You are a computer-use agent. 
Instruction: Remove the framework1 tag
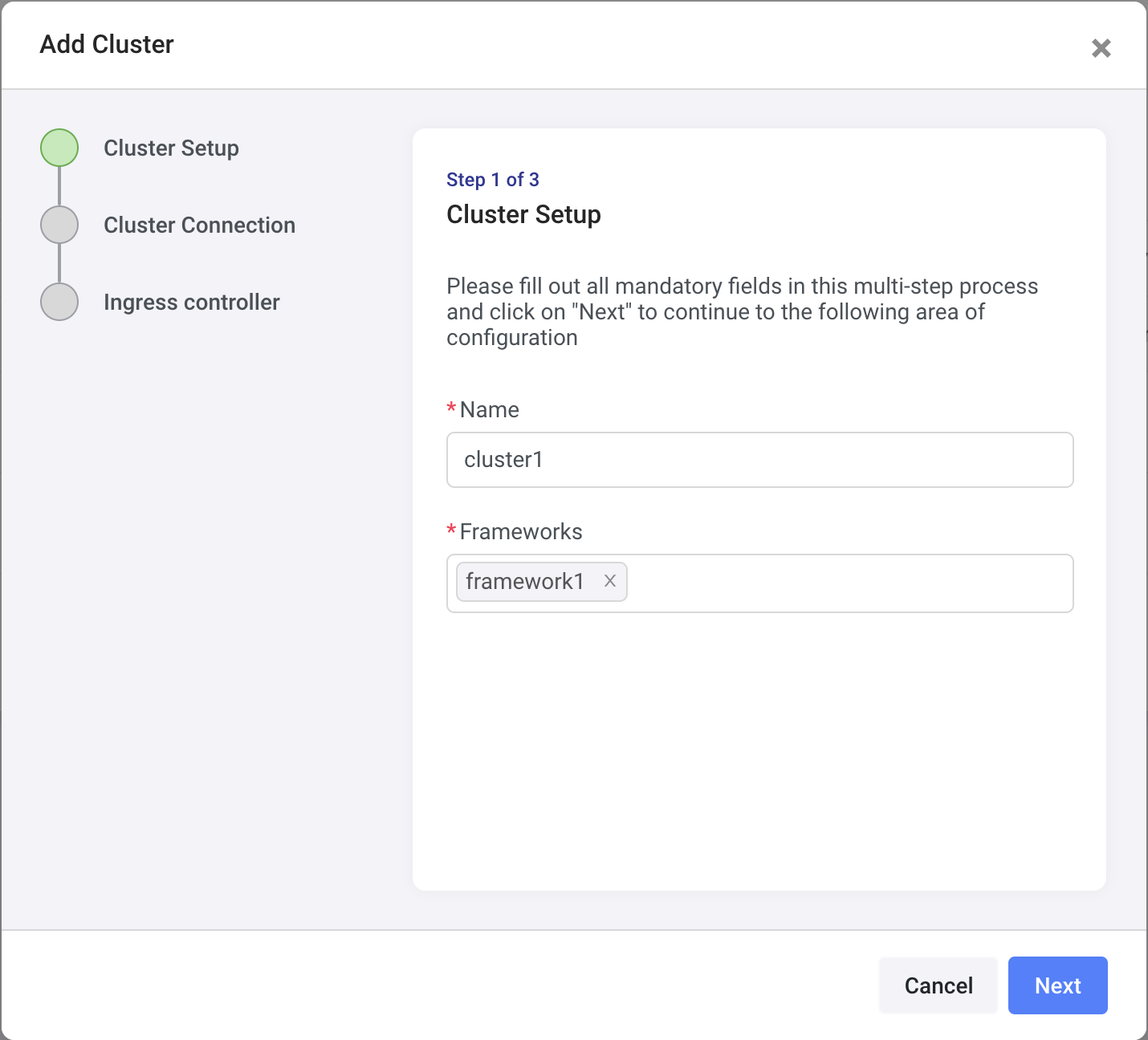click(x=610, y=581)
